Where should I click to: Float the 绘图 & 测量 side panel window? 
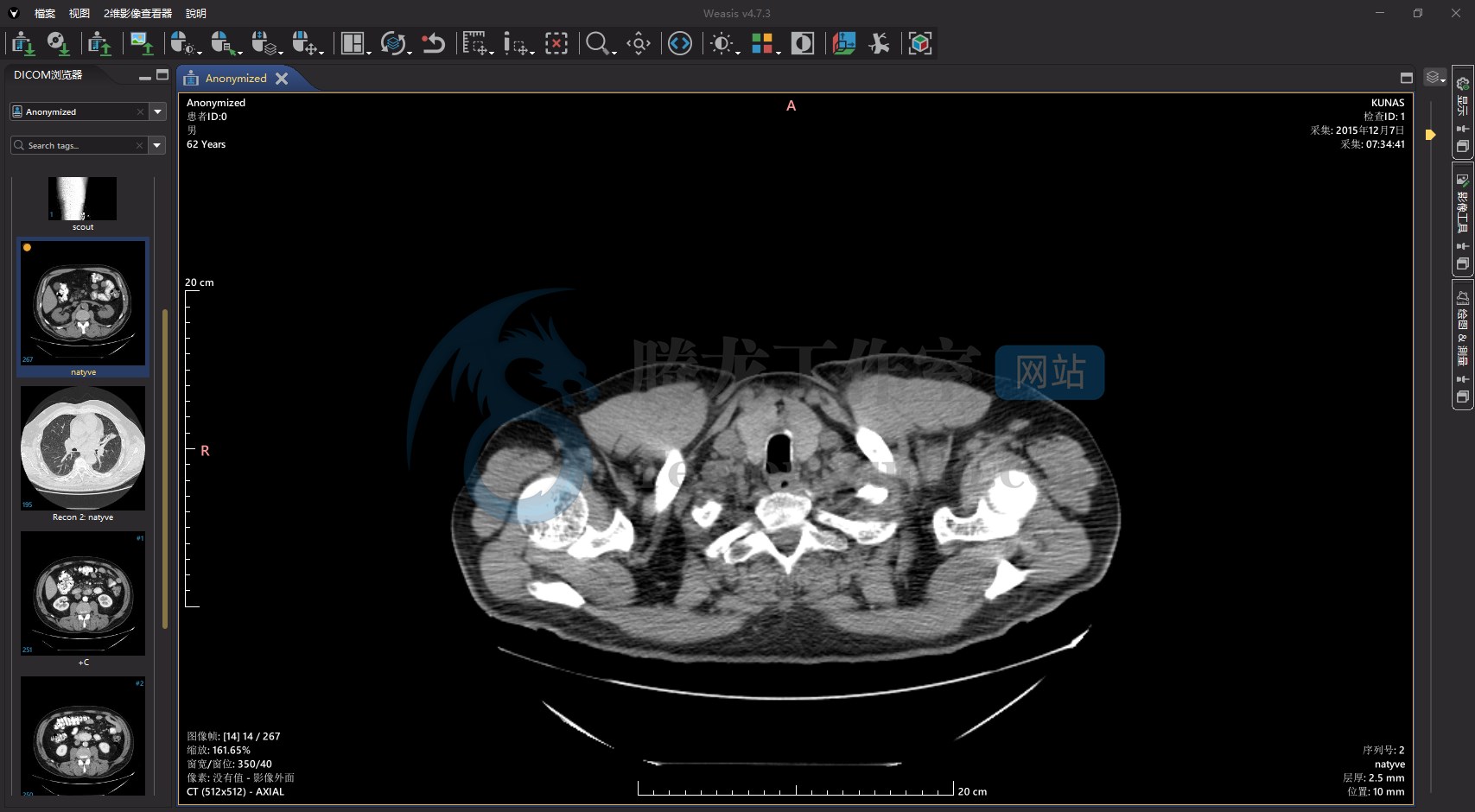click(1463, 397)
